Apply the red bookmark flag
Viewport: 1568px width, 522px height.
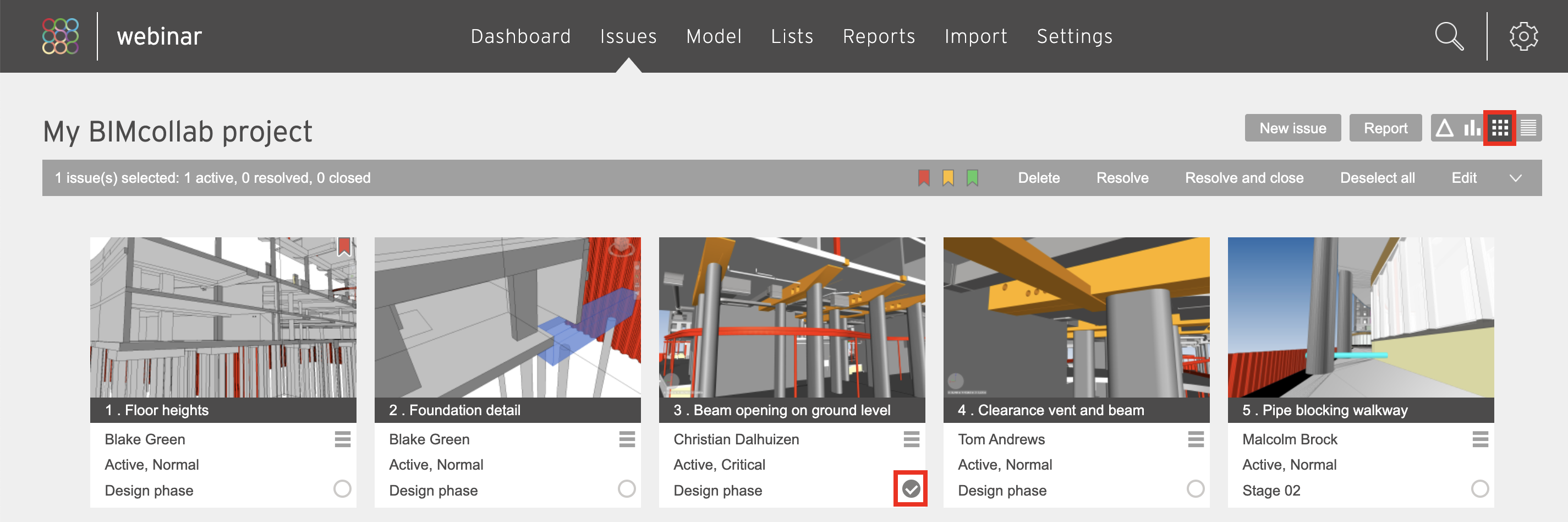click(923, 178)
